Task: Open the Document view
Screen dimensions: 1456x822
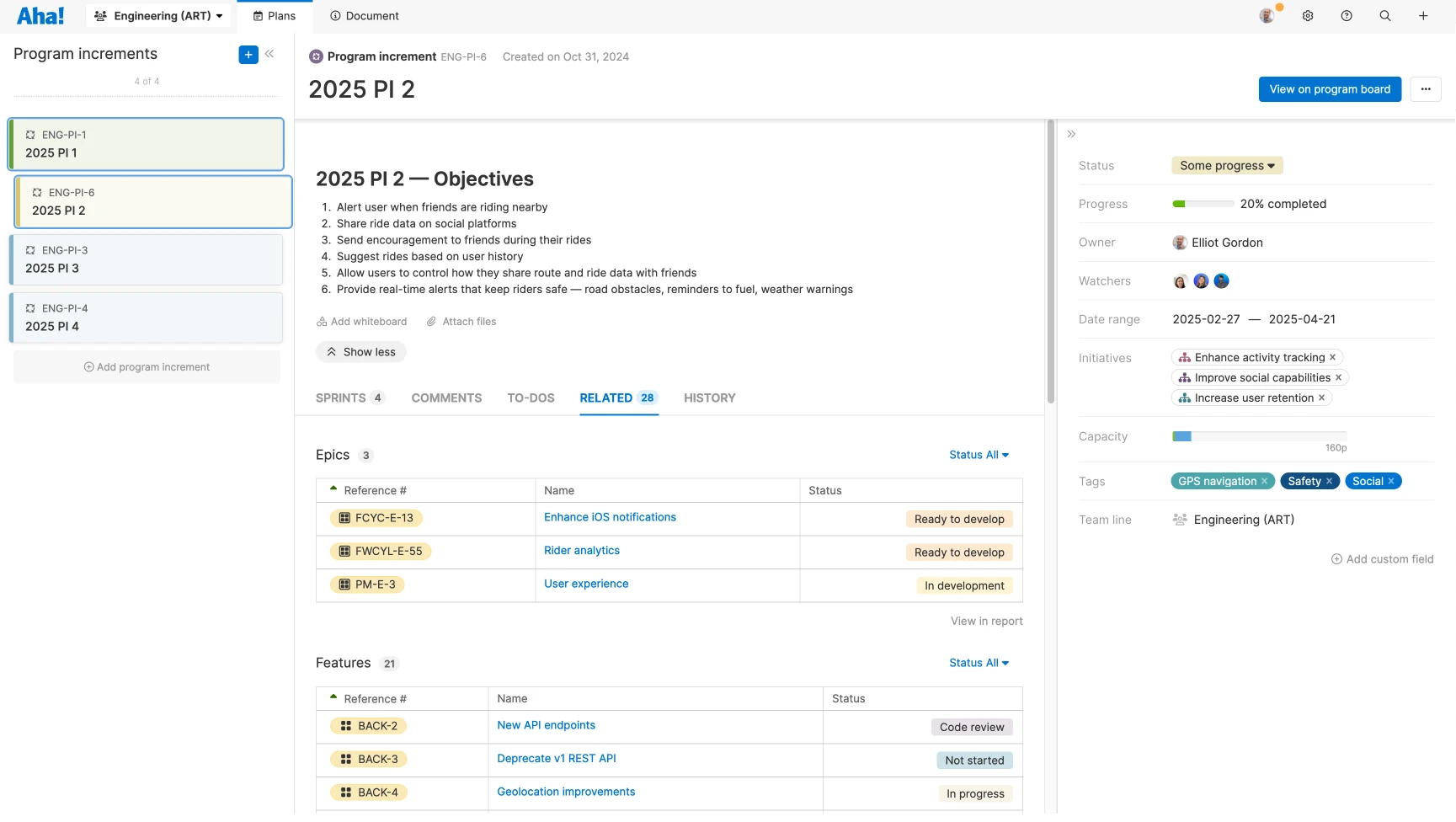Action: pyautogui.click(x=364, y=15)
